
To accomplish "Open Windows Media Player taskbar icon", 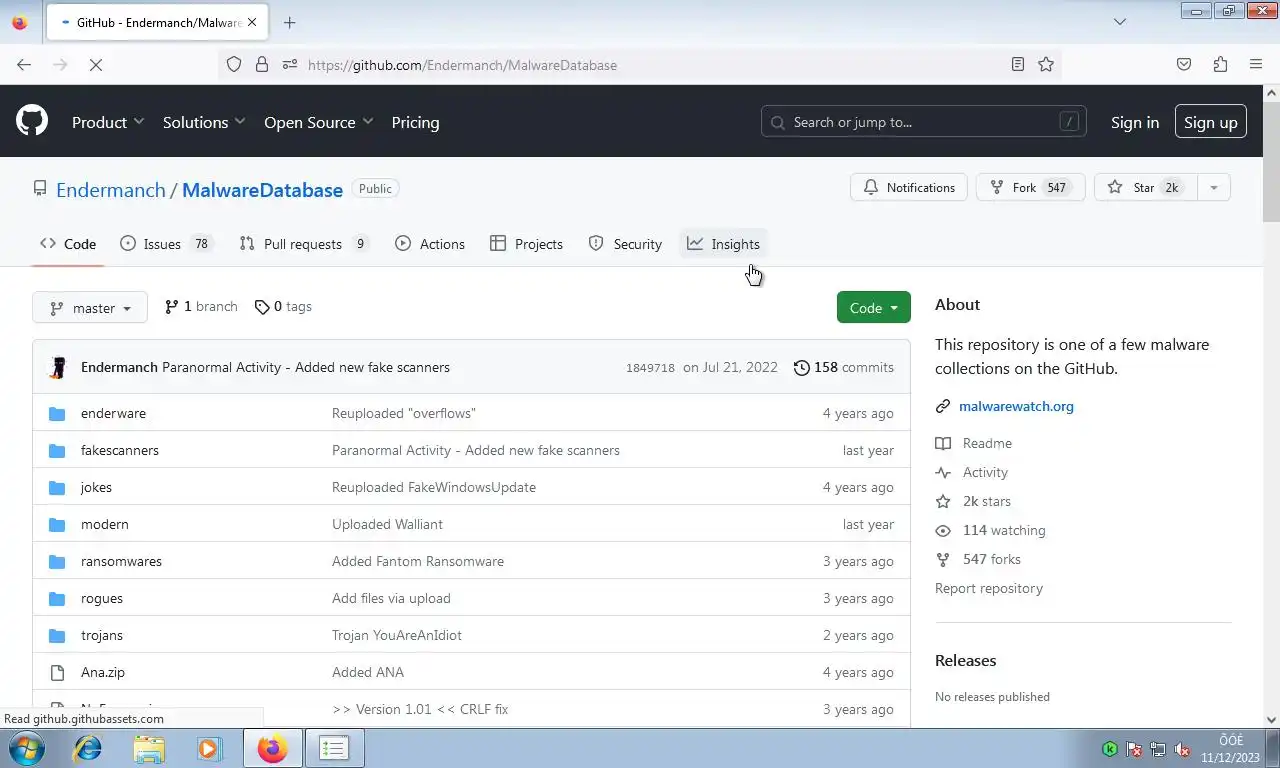I will point(209,748).
